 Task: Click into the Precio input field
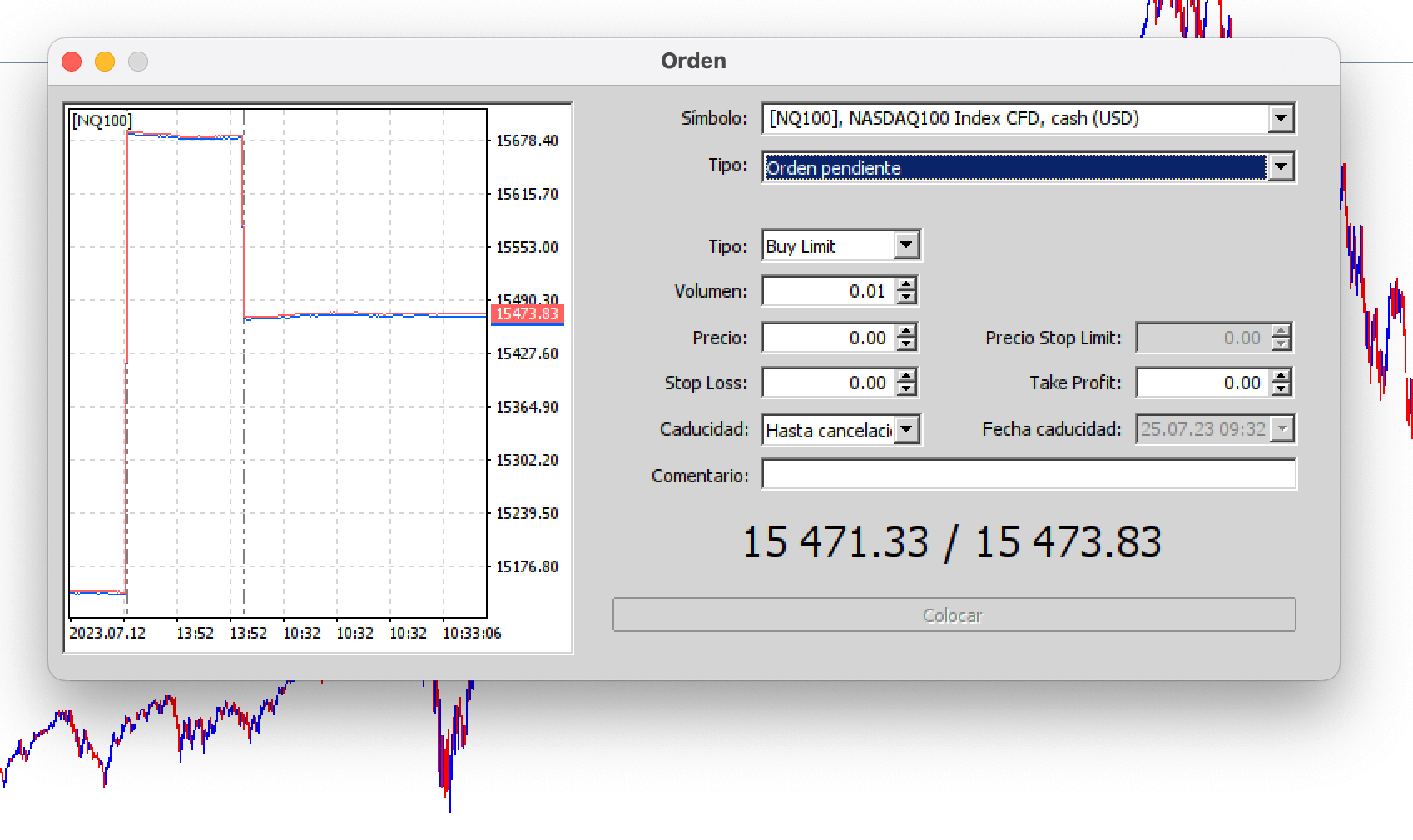(x=829, y=338)
